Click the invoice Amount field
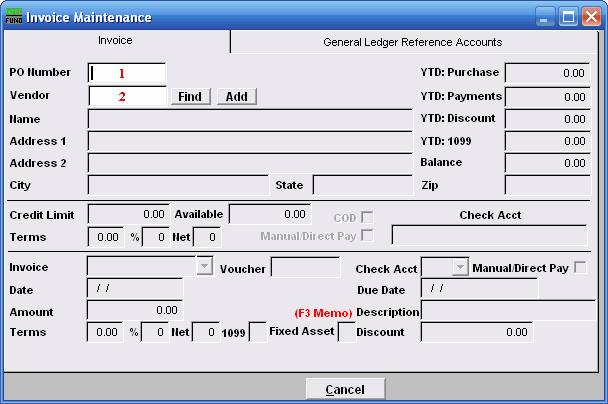The image size is (608, 404). pos(135,310)
